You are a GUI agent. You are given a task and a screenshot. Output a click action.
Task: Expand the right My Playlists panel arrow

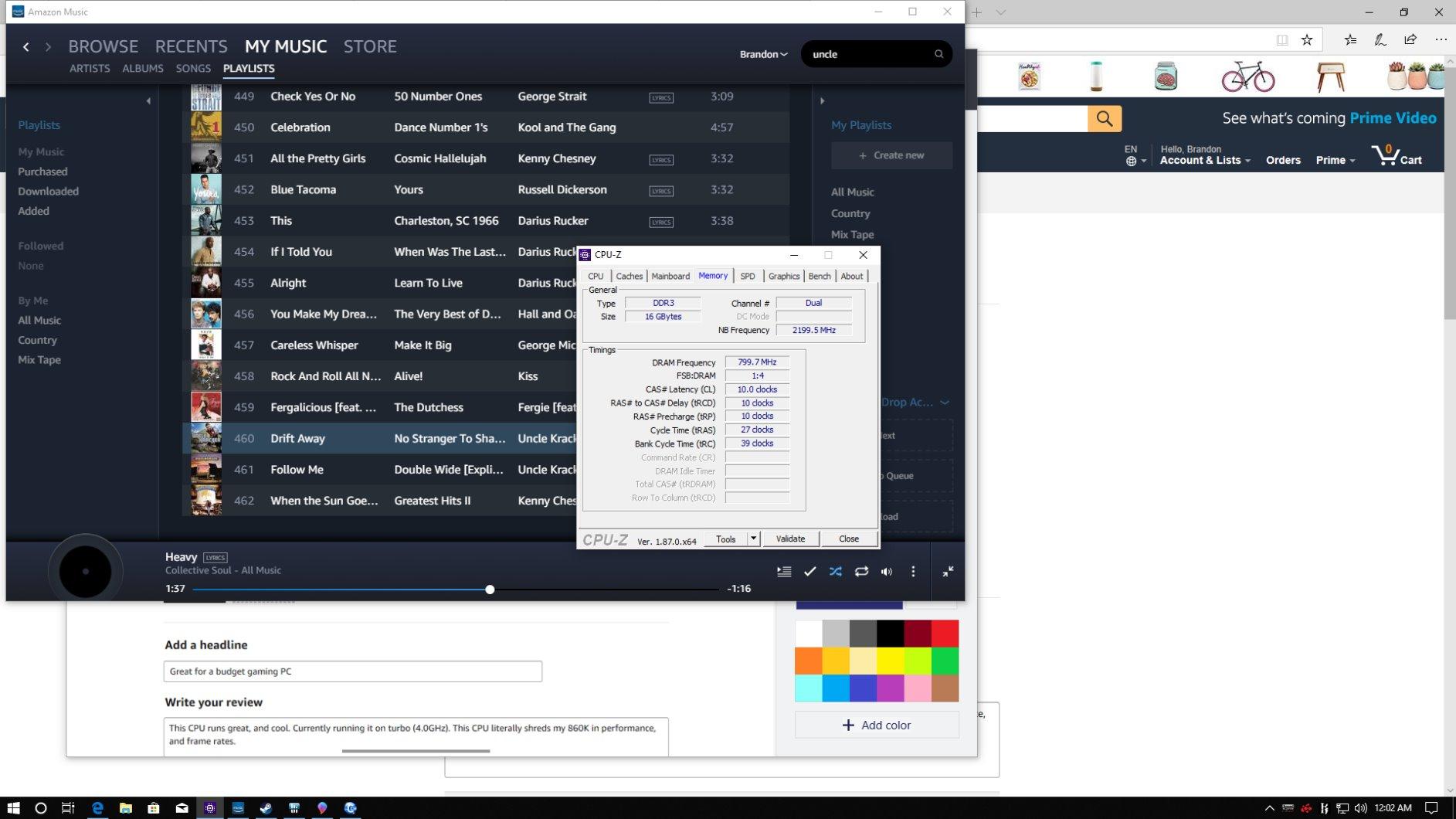pyautogui.click(x=822, y=101)
